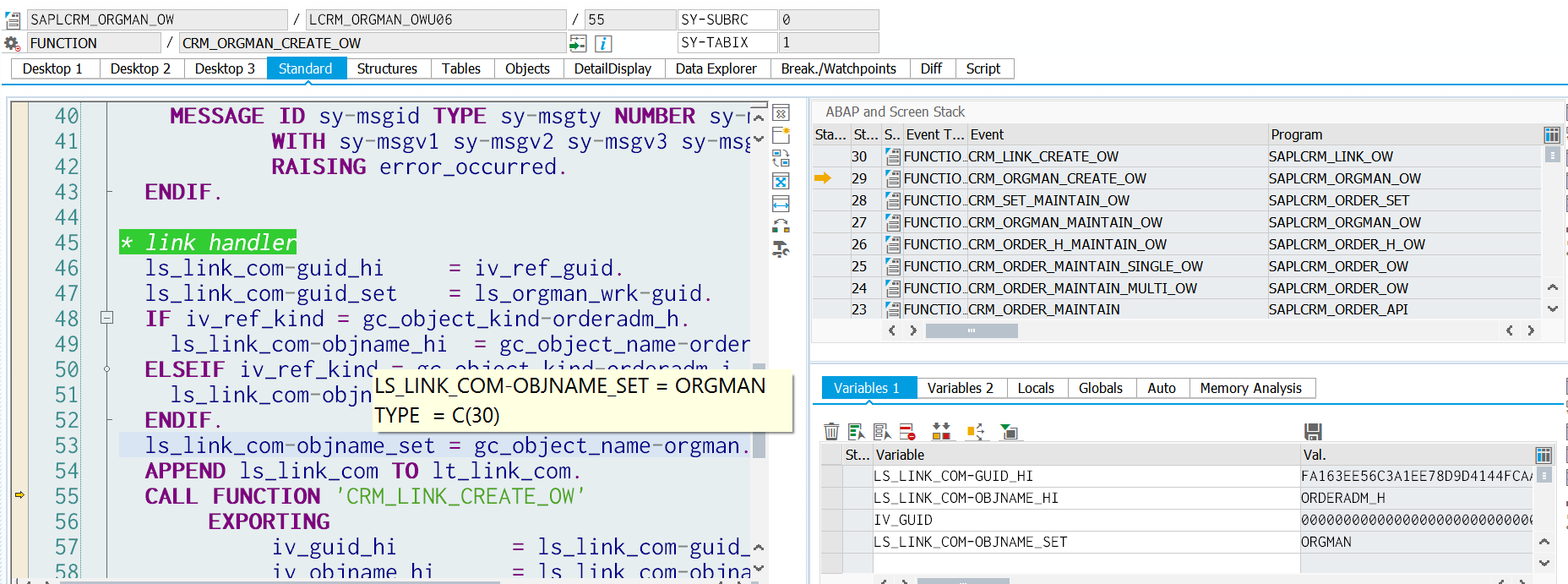Select the Variables 1 tab
The image size is (1568, 584).
868,388
